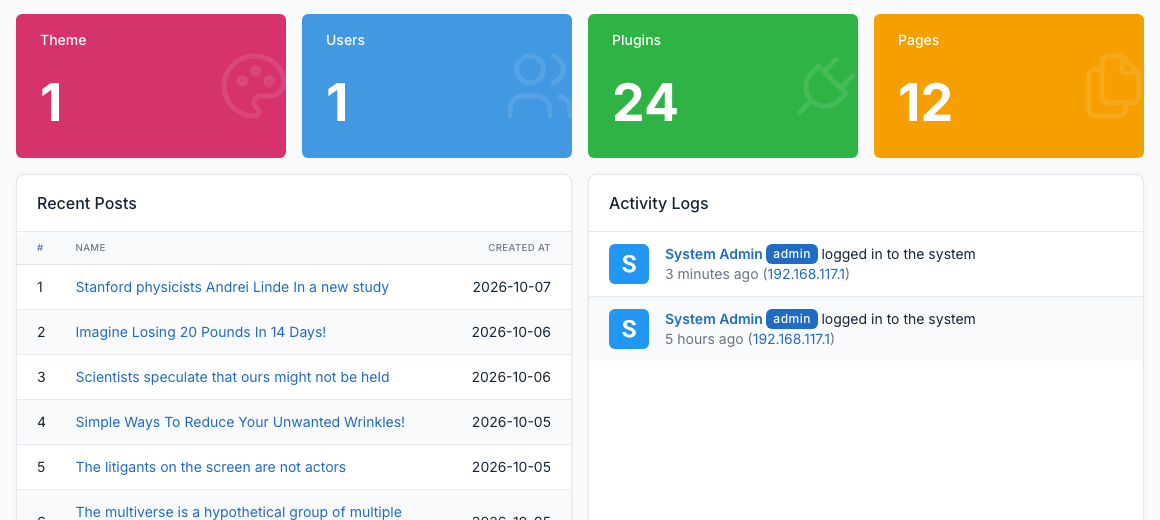Open the Users statistics card

click(x=436, y=86)
